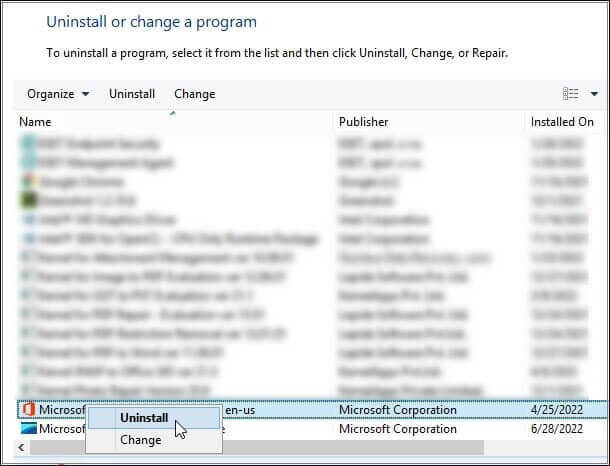The height and width of the screenshot is (466, 610).
Task: Select the 4/25/2022 install date cell
Action: pyautogui.click(x=557, y=410)
